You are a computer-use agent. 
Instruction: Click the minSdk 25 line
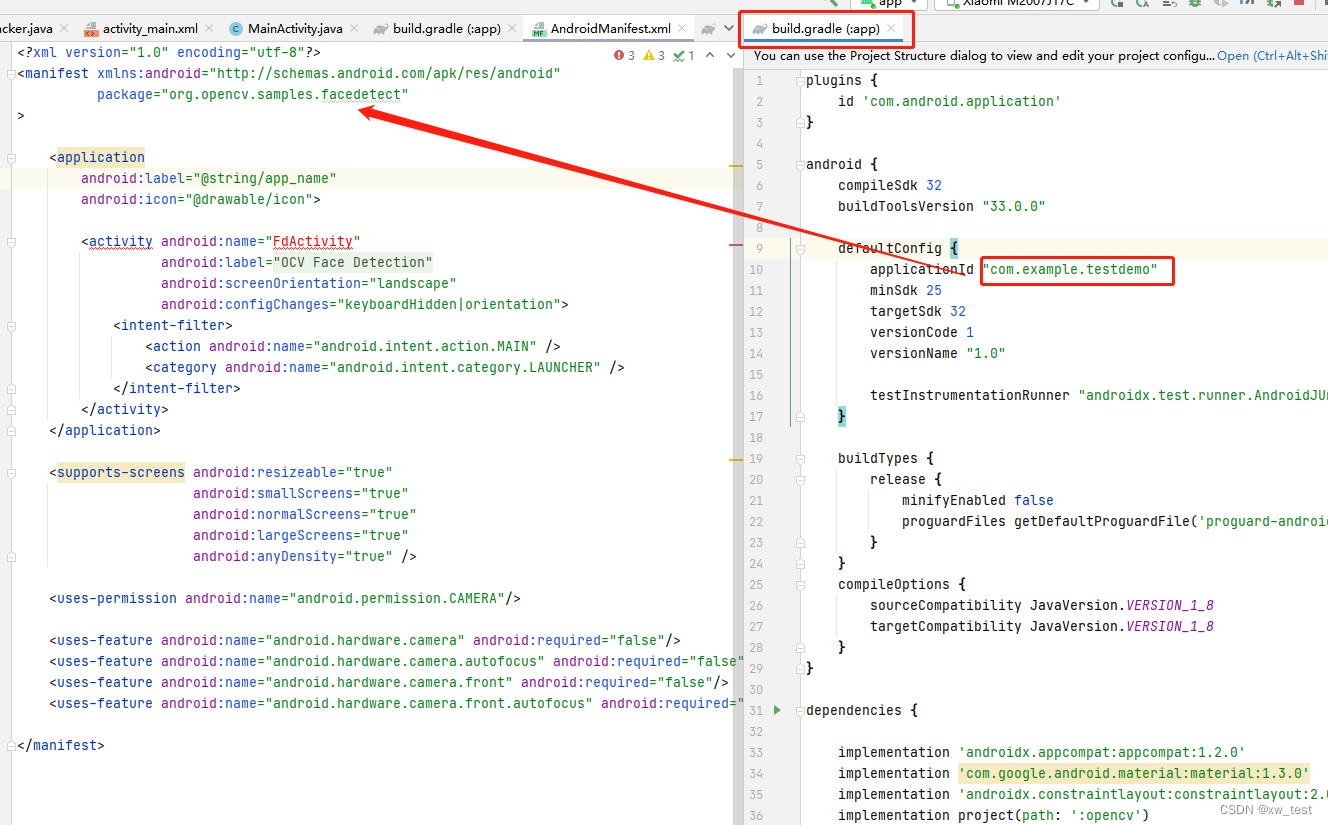coord(906,290)
